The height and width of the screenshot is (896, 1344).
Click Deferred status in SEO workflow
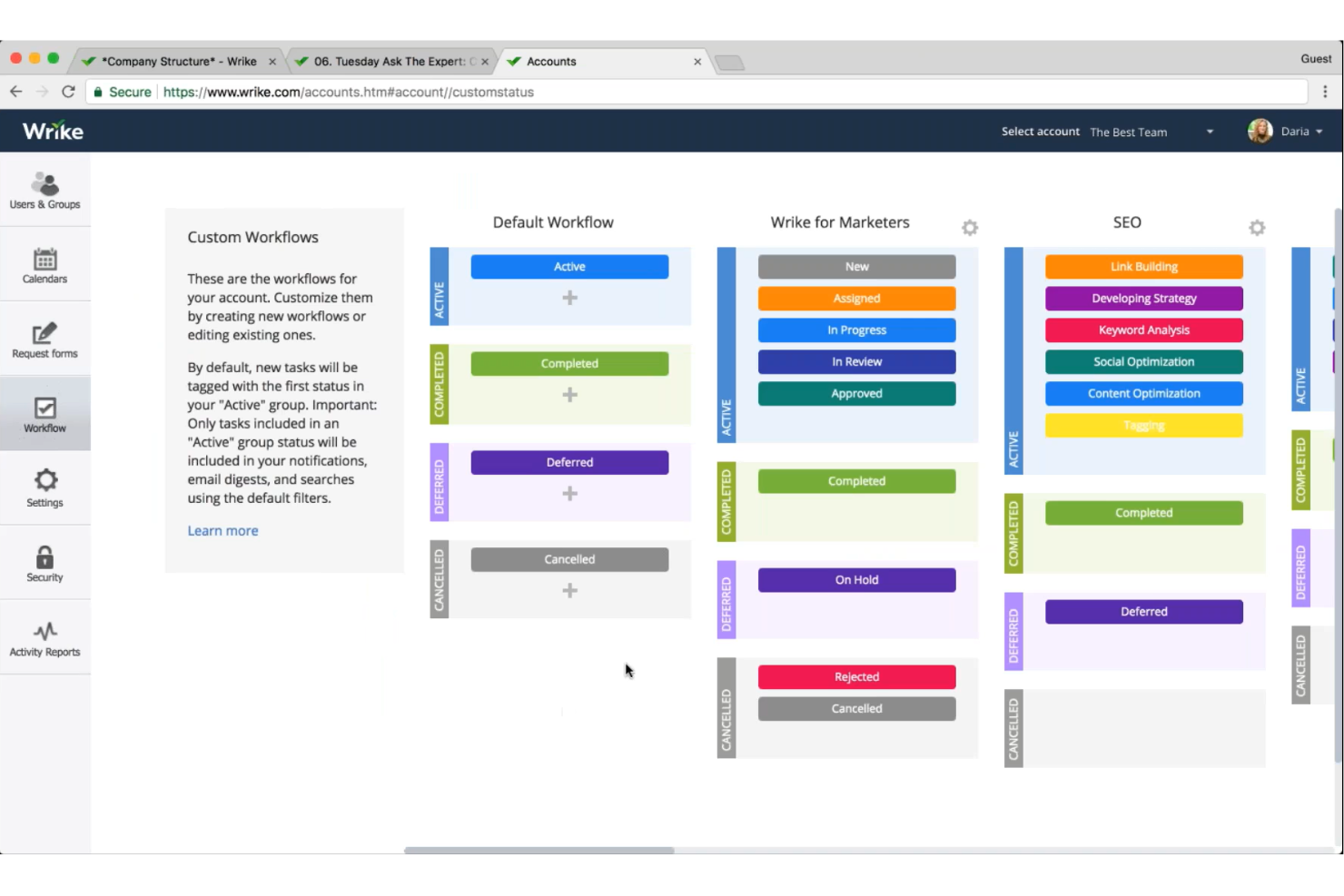[1144, 612]
